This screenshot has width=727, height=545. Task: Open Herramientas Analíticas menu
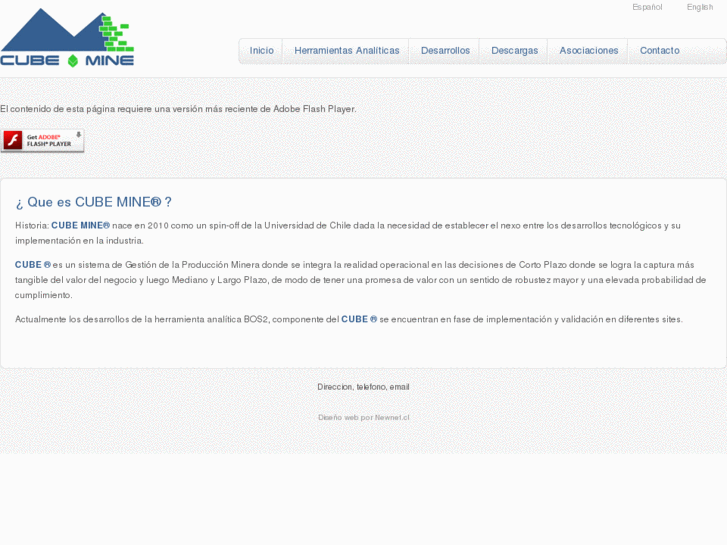coord(347,51)
